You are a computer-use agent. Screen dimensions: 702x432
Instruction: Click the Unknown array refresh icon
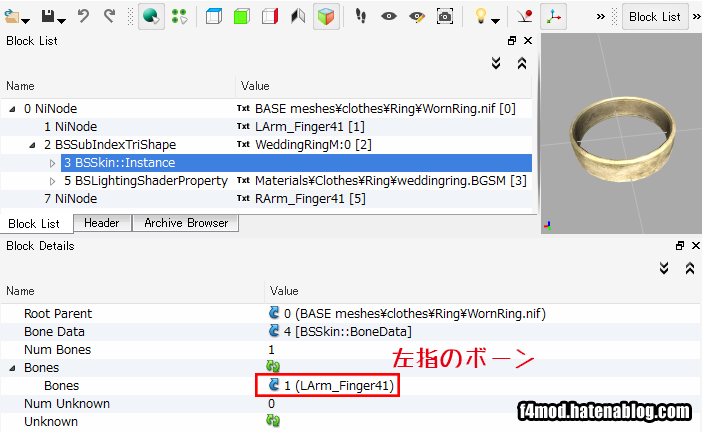(273, 420)
